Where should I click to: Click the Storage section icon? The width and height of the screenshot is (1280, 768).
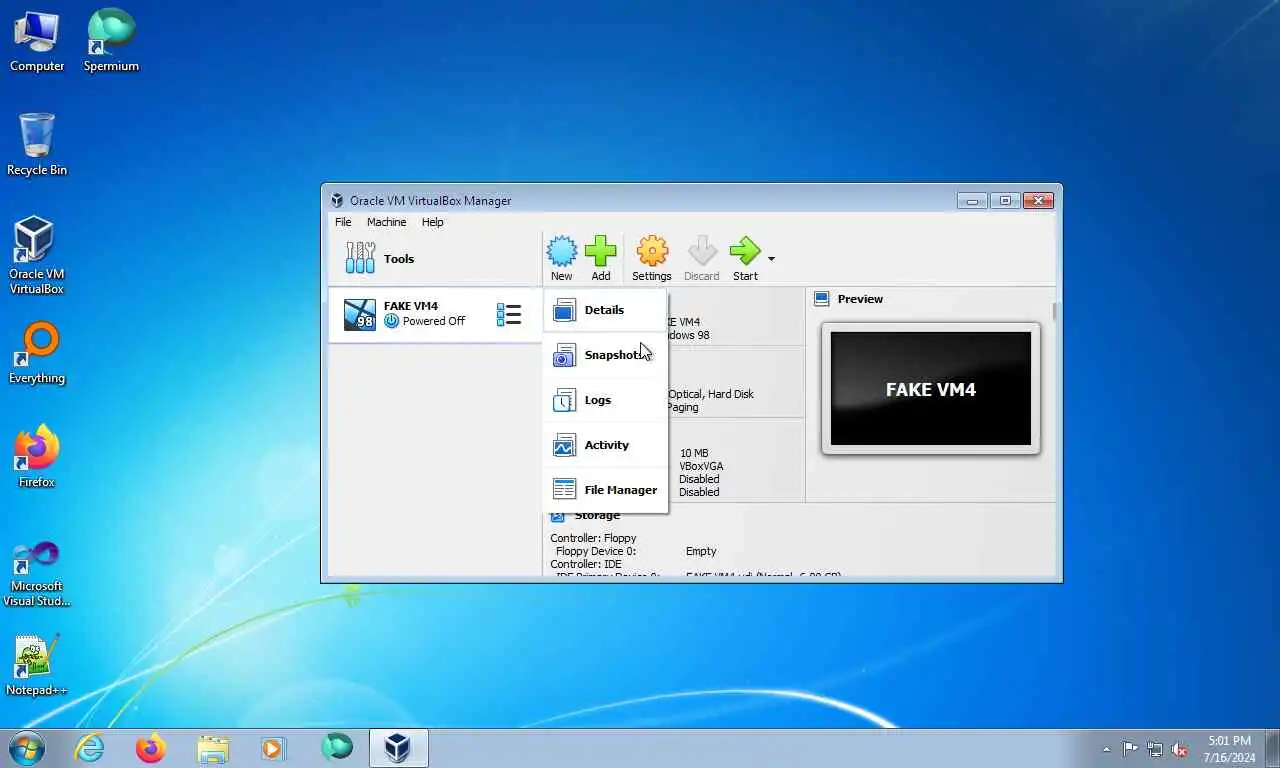[557, 516]
